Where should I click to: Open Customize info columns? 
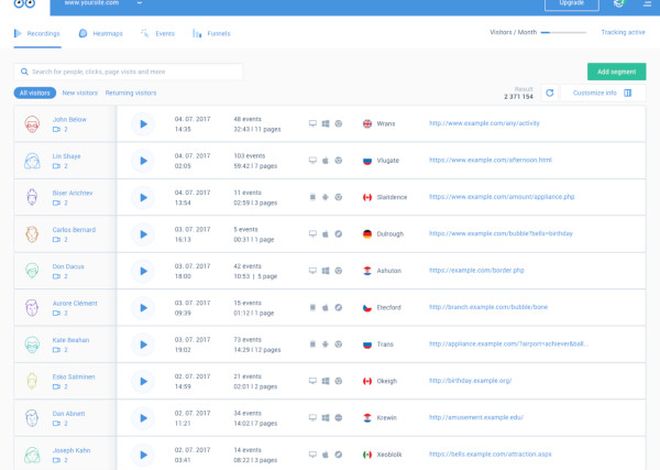(x=602, y=93)
